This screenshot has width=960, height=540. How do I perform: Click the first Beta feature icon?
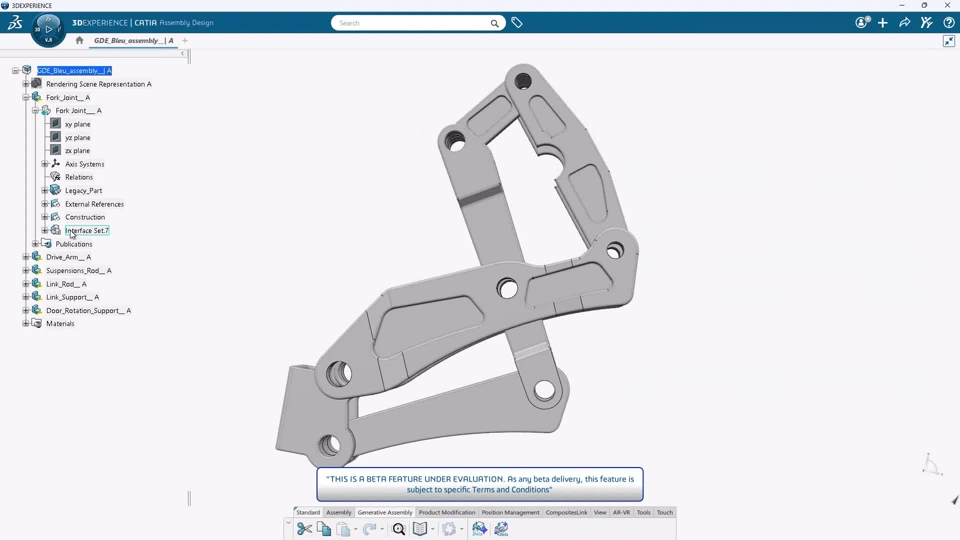coord(479,528)
